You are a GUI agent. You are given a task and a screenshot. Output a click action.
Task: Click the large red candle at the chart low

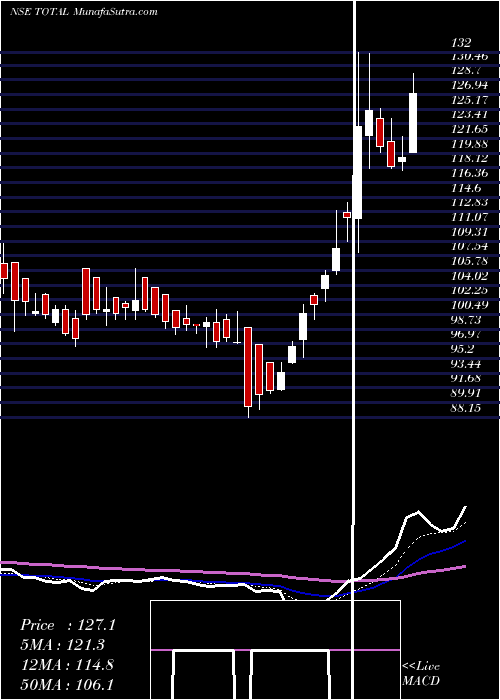[248, 367]
